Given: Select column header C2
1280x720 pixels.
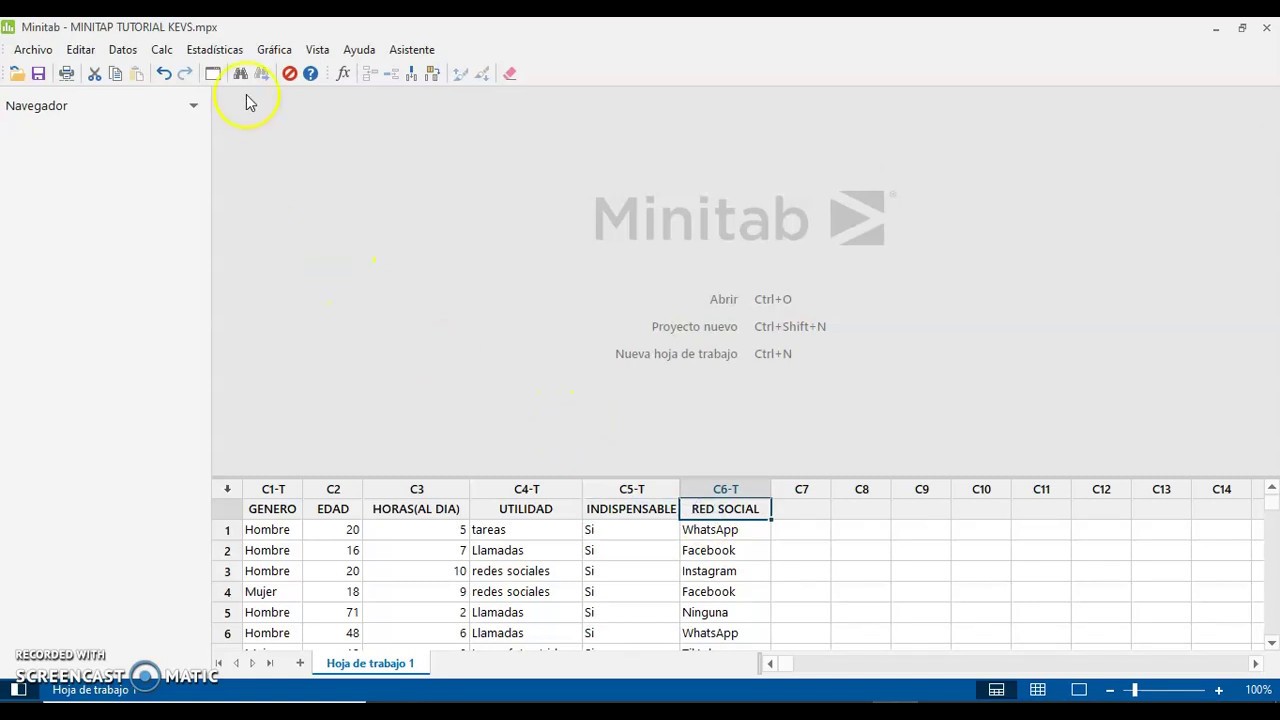Looking at the screenshot, I should pyautogui.click(x=333, y=489).
